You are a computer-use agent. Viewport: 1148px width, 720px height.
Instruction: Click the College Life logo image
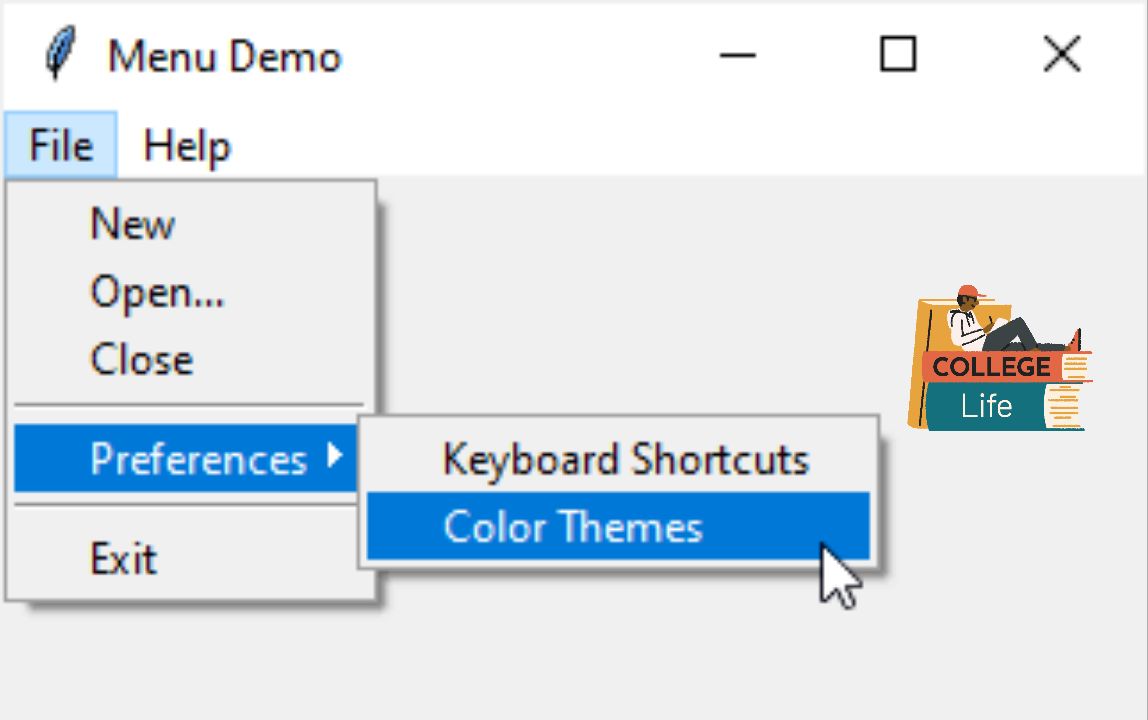(x=998, y=360)
